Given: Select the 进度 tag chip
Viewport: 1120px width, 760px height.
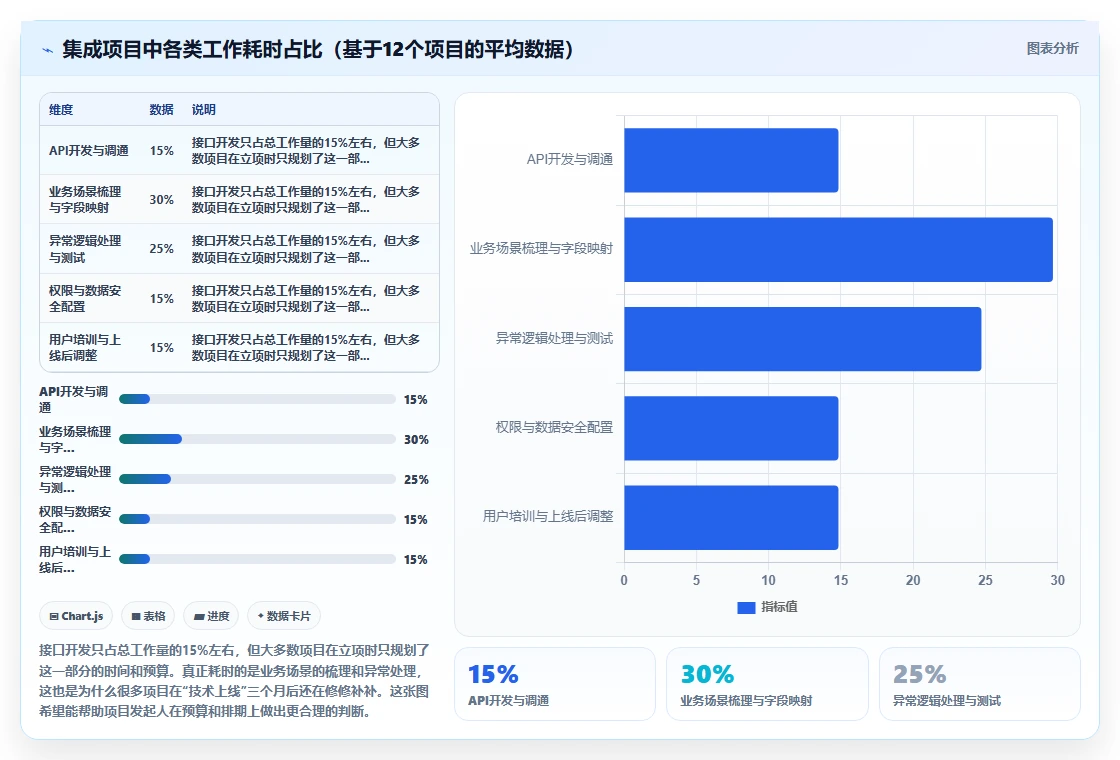Looking at the screenshot, I should point(211,616).
